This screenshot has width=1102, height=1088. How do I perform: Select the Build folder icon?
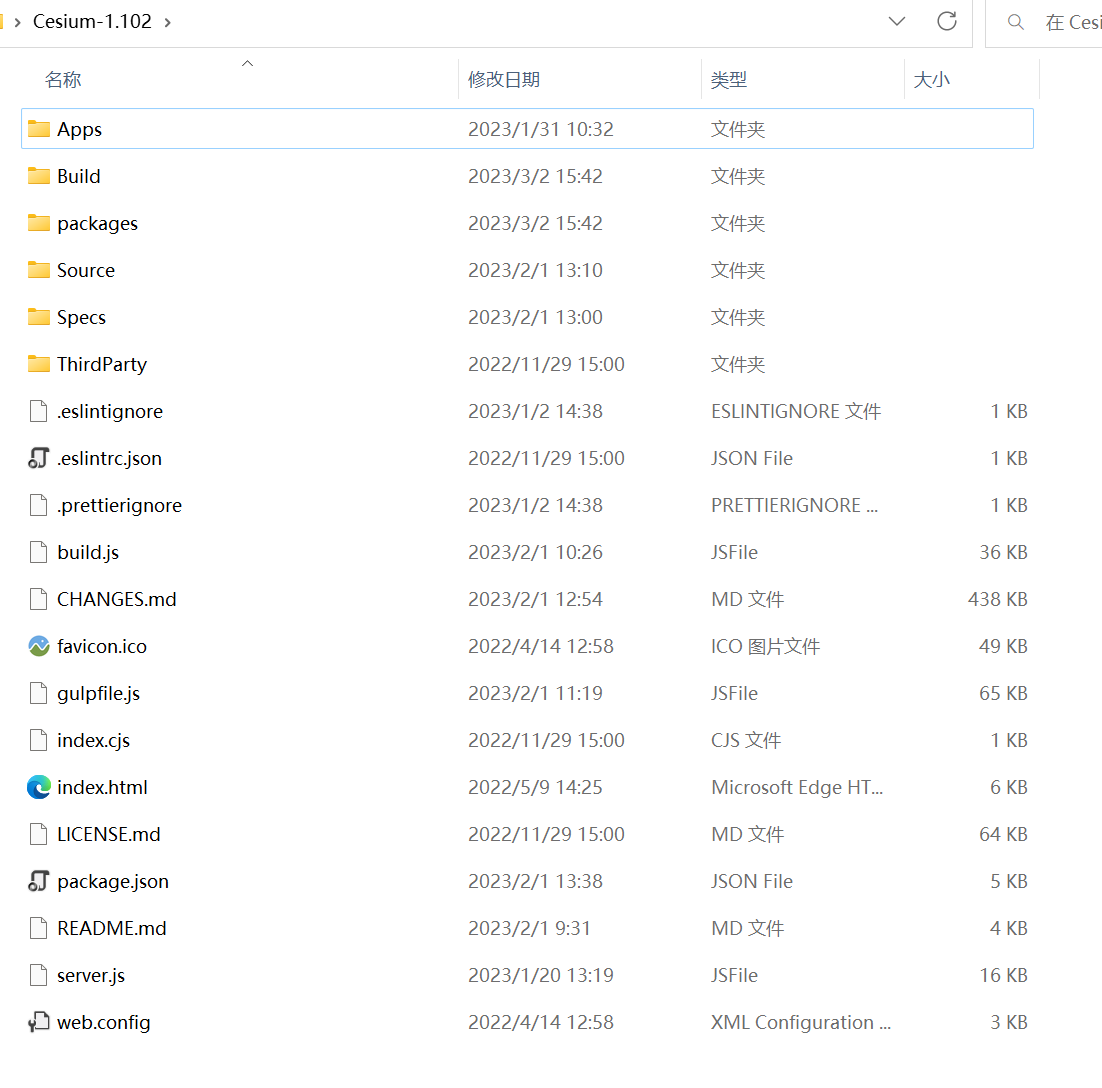tap(39, 176)
